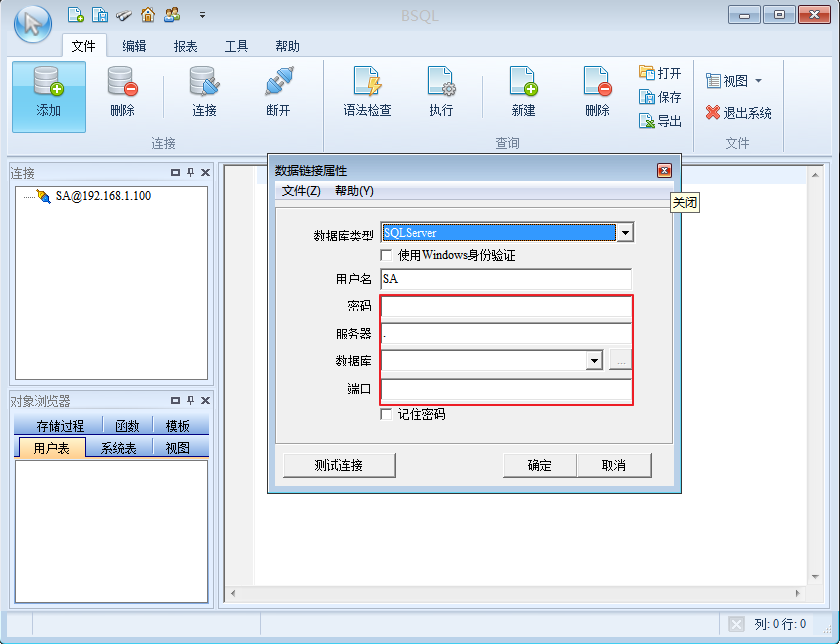Close the 连接 panel
Screen dimensions: 840x644
[x=205, y=173]
